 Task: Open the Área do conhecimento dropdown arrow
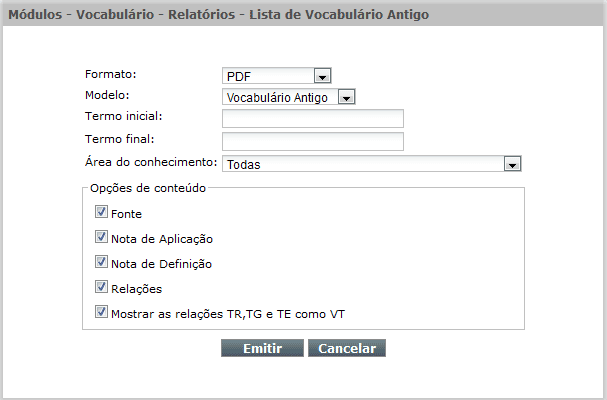(x=513, y=164)
